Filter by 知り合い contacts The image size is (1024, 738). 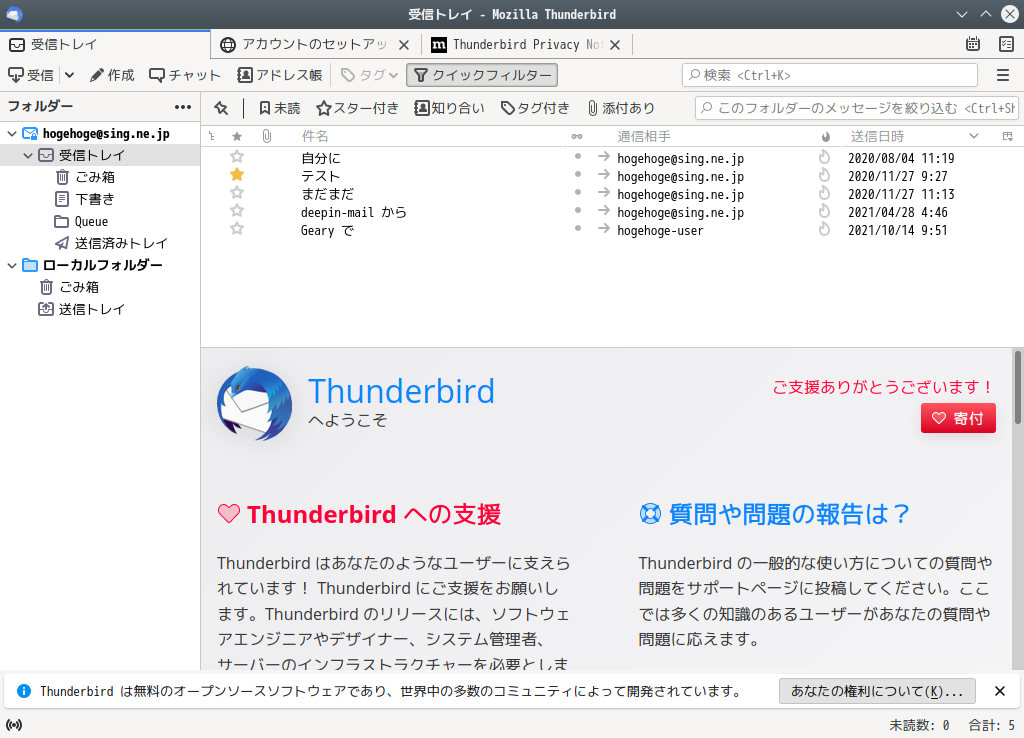pyautogui.click(x=449, y=108)
